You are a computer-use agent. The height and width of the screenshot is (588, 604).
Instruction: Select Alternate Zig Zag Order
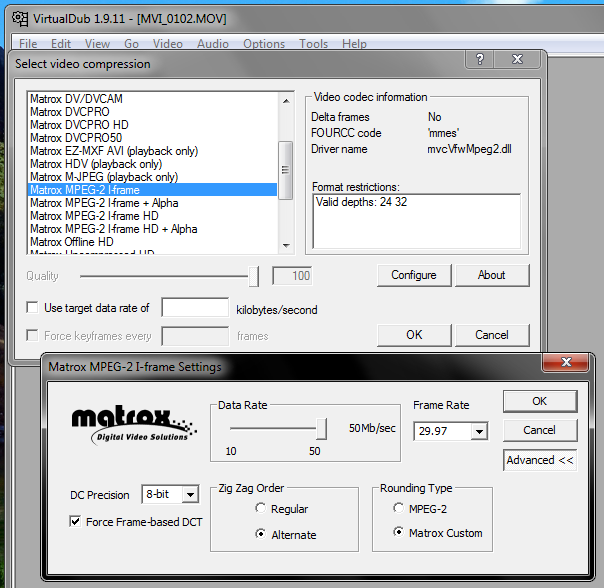(260, 534)
